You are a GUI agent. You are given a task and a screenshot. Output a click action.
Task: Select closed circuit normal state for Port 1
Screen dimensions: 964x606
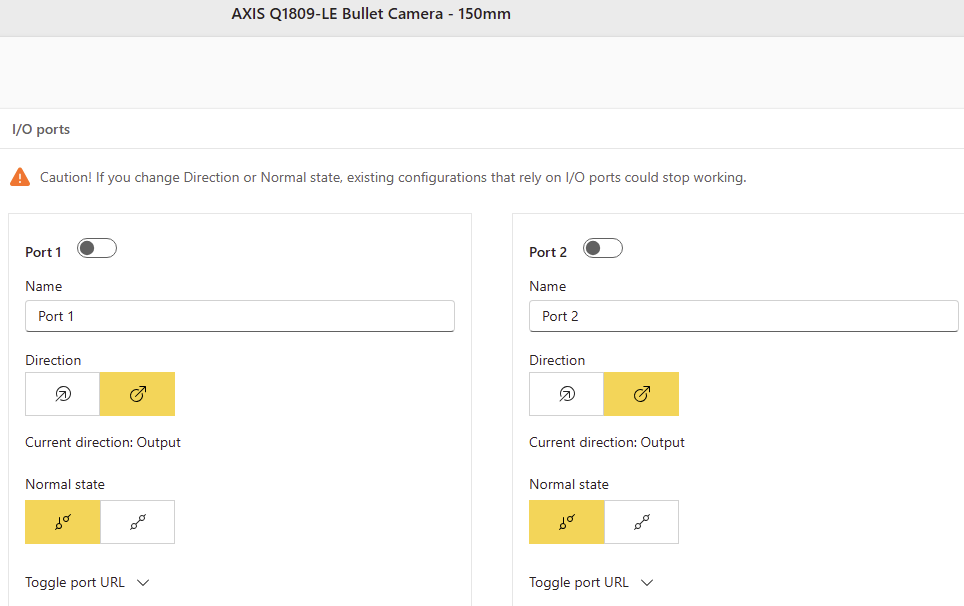[138, 522]
